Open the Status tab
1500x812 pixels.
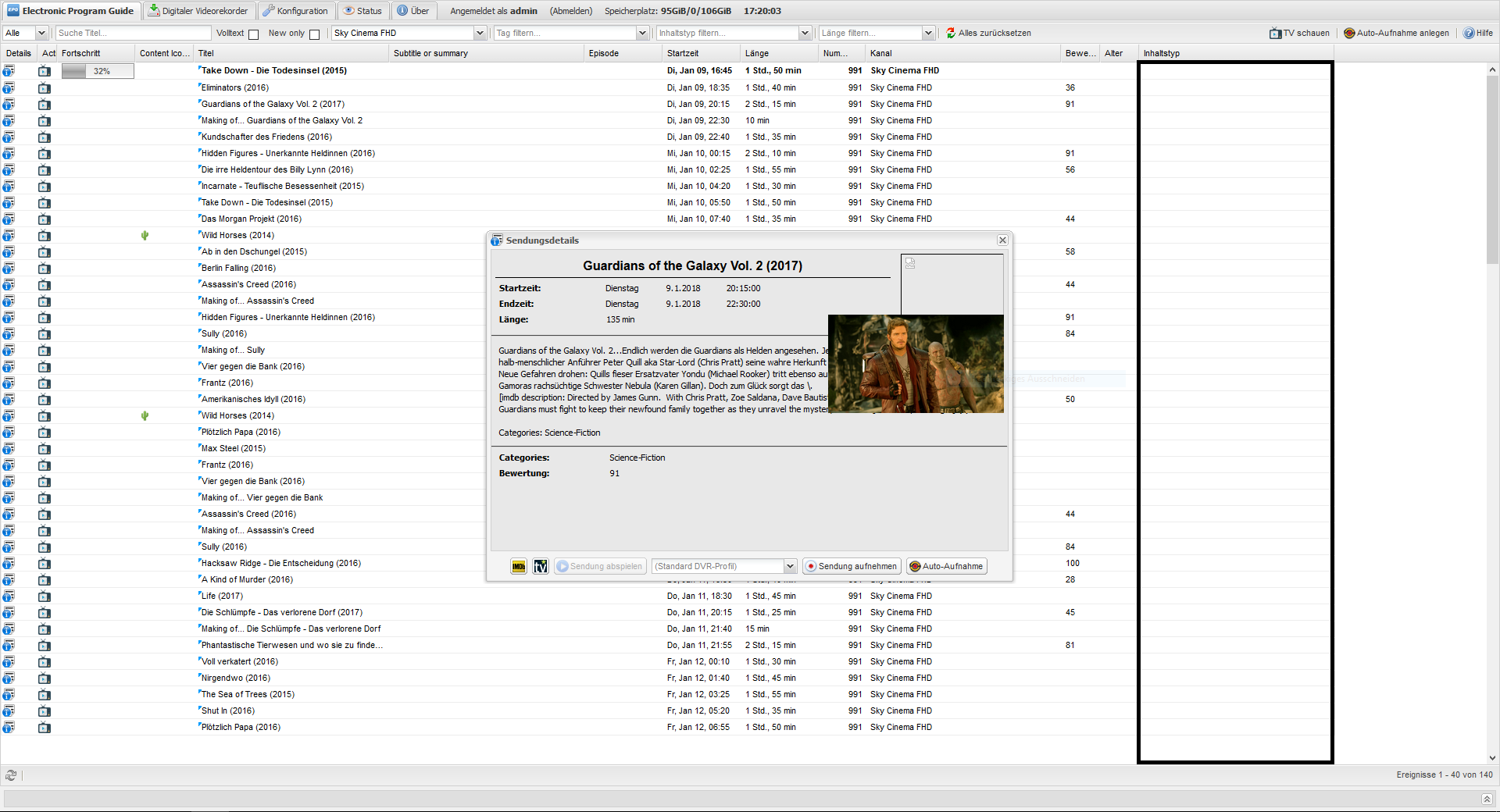[x=363, y=11]
